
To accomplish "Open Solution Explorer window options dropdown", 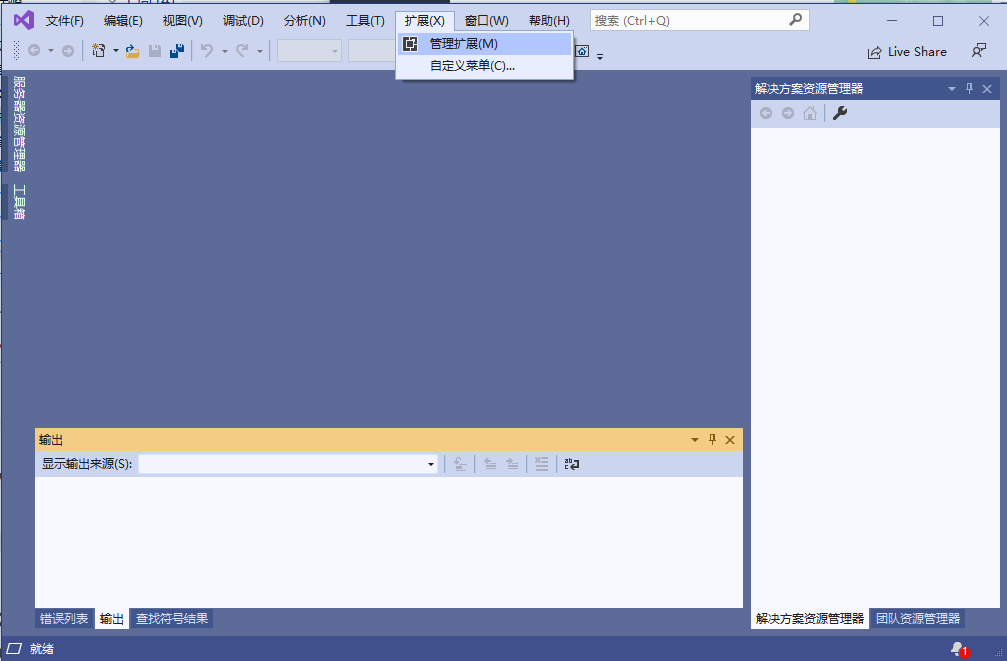I will 952,89.
